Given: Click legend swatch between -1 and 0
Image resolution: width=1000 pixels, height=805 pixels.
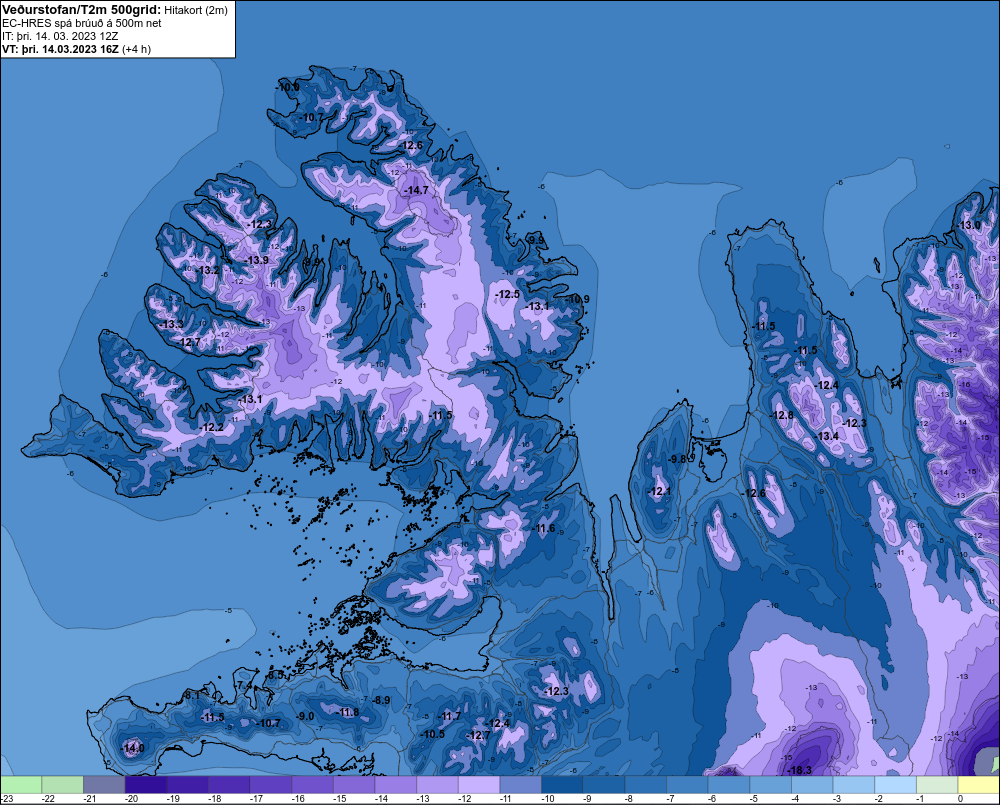Looking at the screenshot, I should click(938, 784).
